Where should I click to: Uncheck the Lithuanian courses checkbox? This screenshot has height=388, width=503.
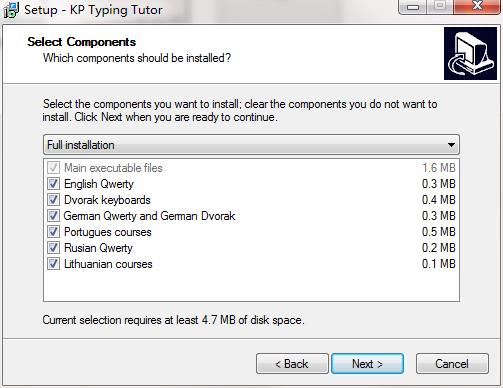click(53, 264)
